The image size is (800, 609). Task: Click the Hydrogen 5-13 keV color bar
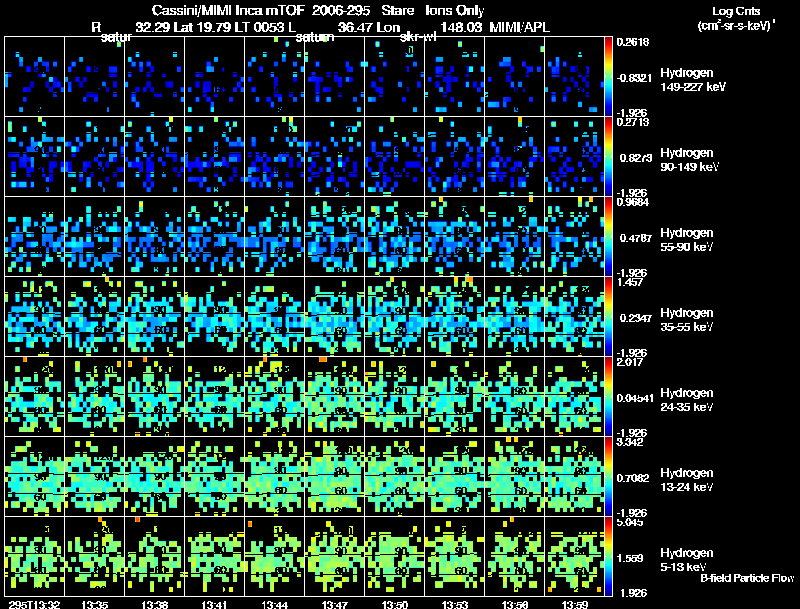[608, 556]
